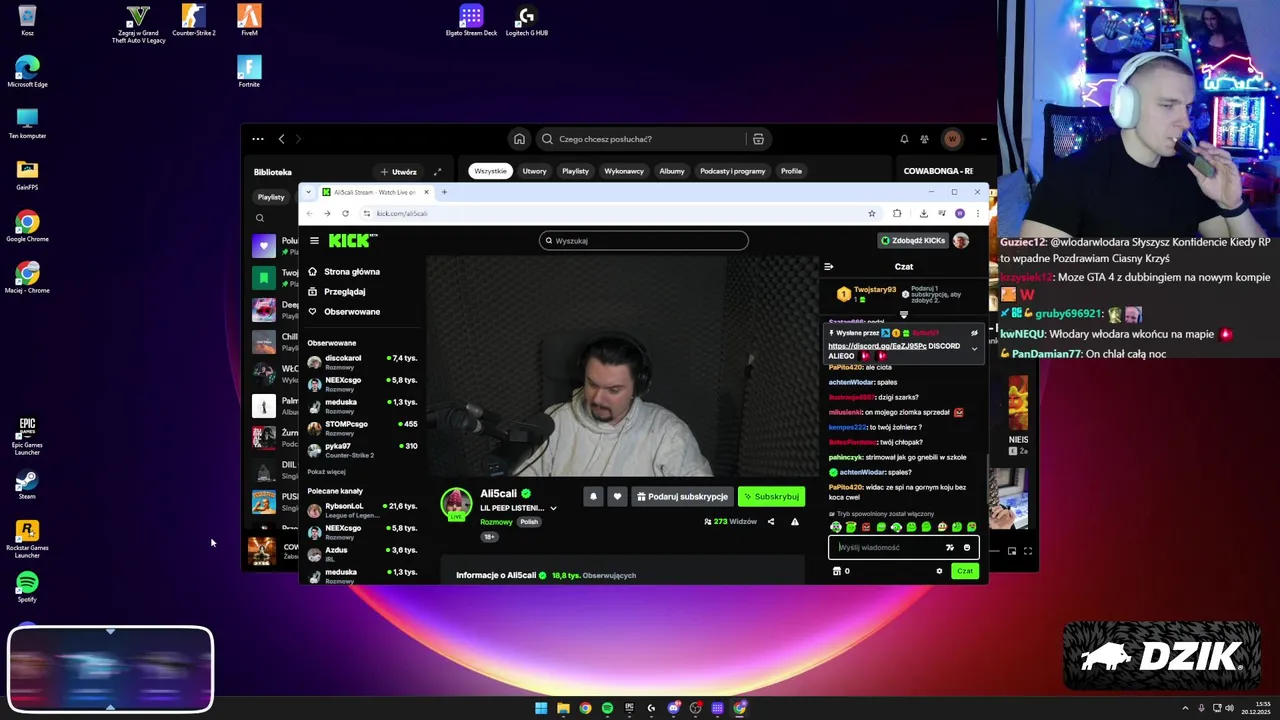Image resolution: width=1280 pixels, height=720 pixels.
Task: Expand Spotify library fullscreen arrows
Action: (x=437, y=172)
